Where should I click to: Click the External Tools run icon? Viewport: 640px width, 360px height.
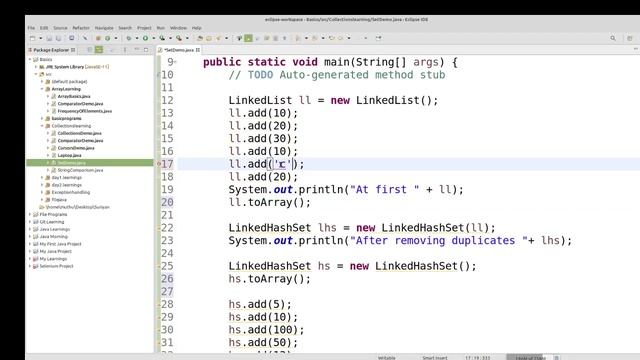click(x=179, y=38)
